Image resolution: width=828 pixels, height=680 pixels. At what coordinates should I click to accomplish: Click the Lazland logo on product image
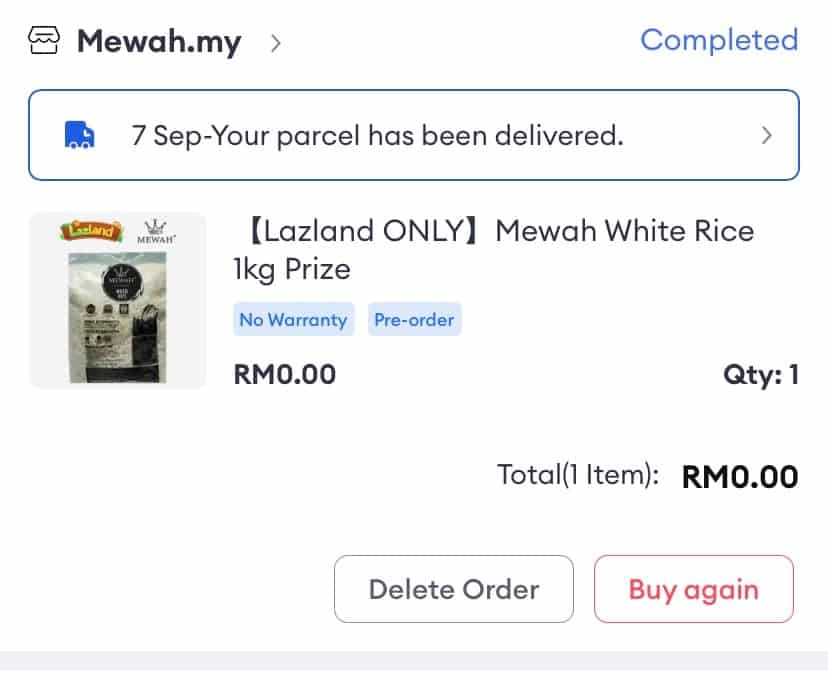point(92,232)
